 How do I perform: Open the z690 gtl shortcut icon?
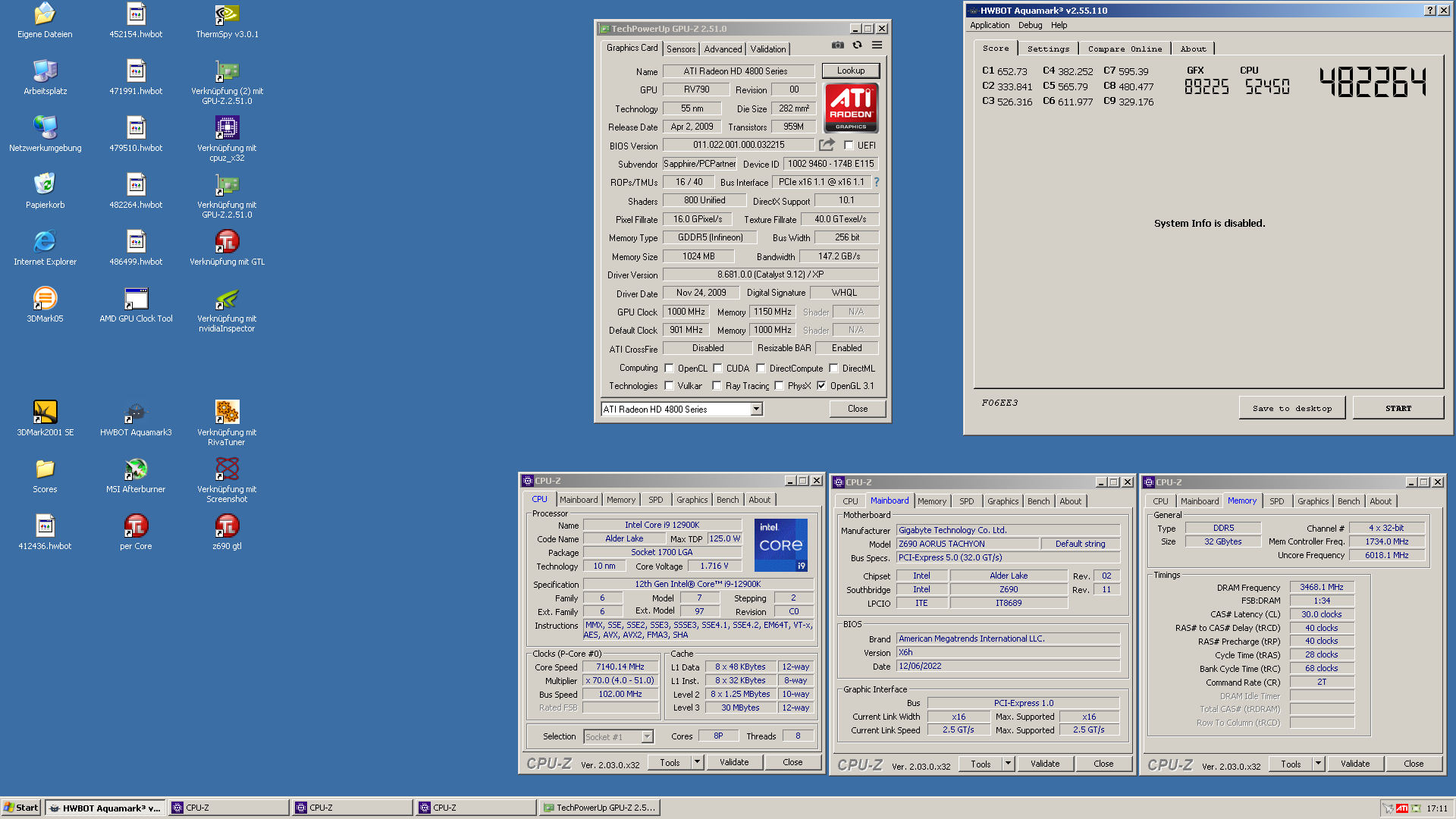[227, 526]
